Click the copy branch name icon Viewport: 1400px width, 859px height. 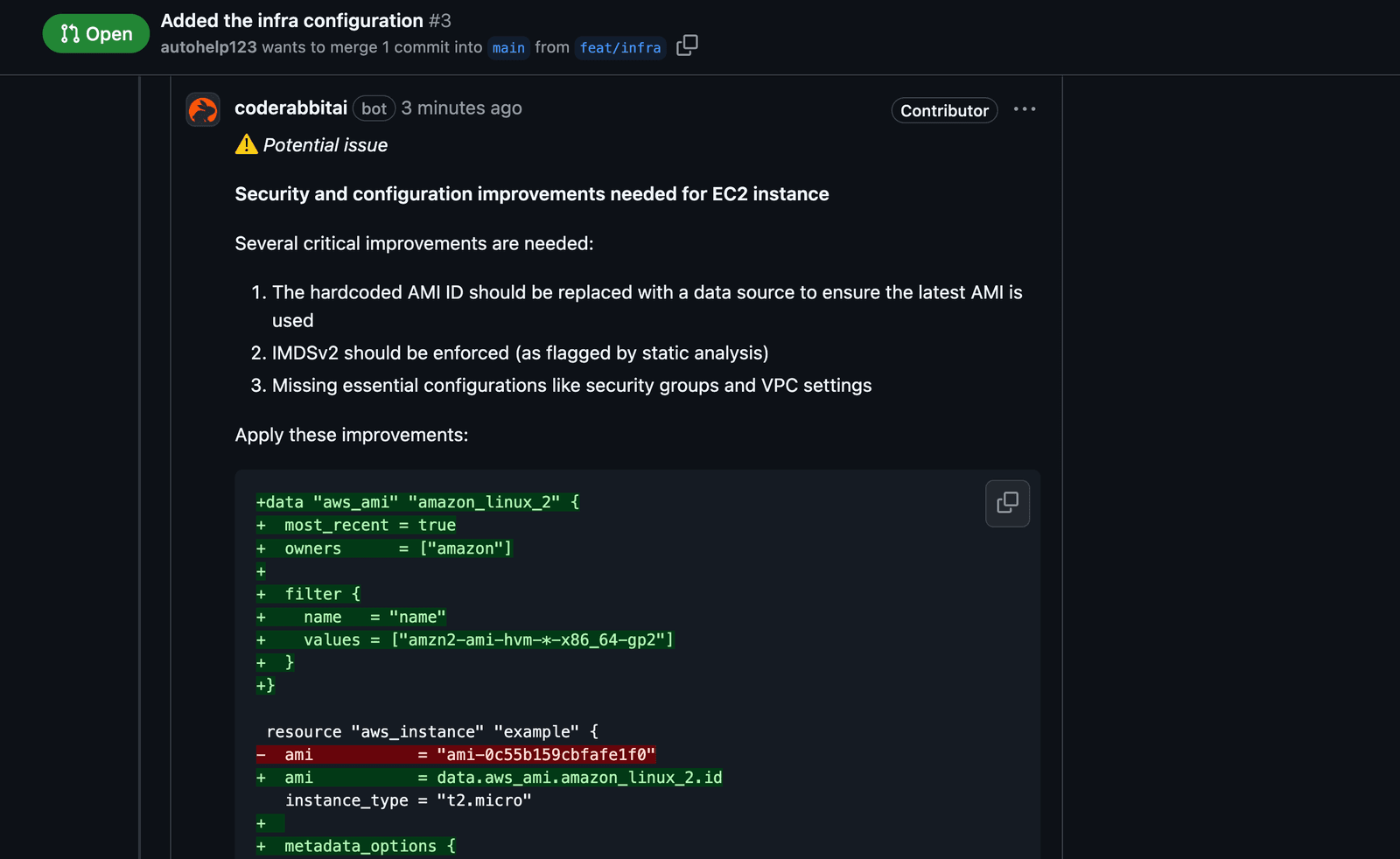click(x=687, y=45)
